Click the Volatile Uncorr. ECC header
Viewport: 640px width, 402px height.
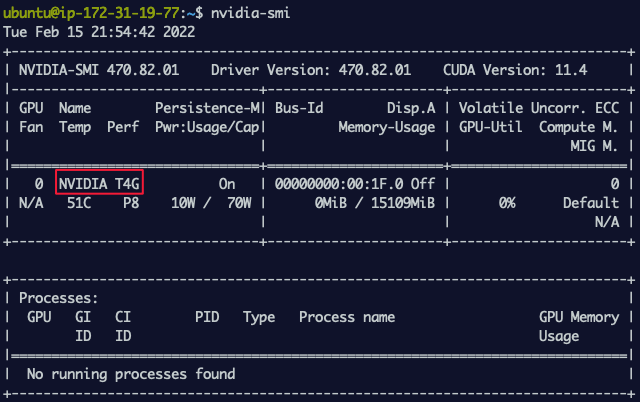pos(539,108)
